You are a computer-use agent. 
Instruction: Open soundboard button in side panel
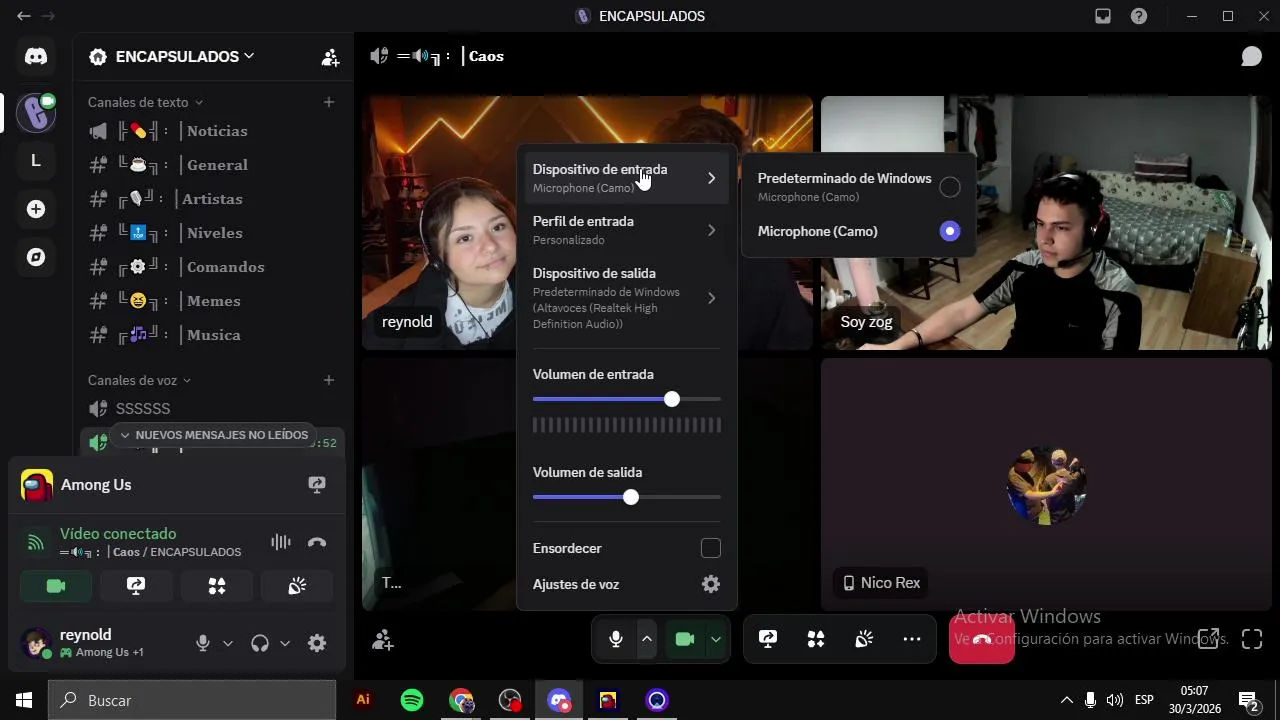click(x=297, y=587)
